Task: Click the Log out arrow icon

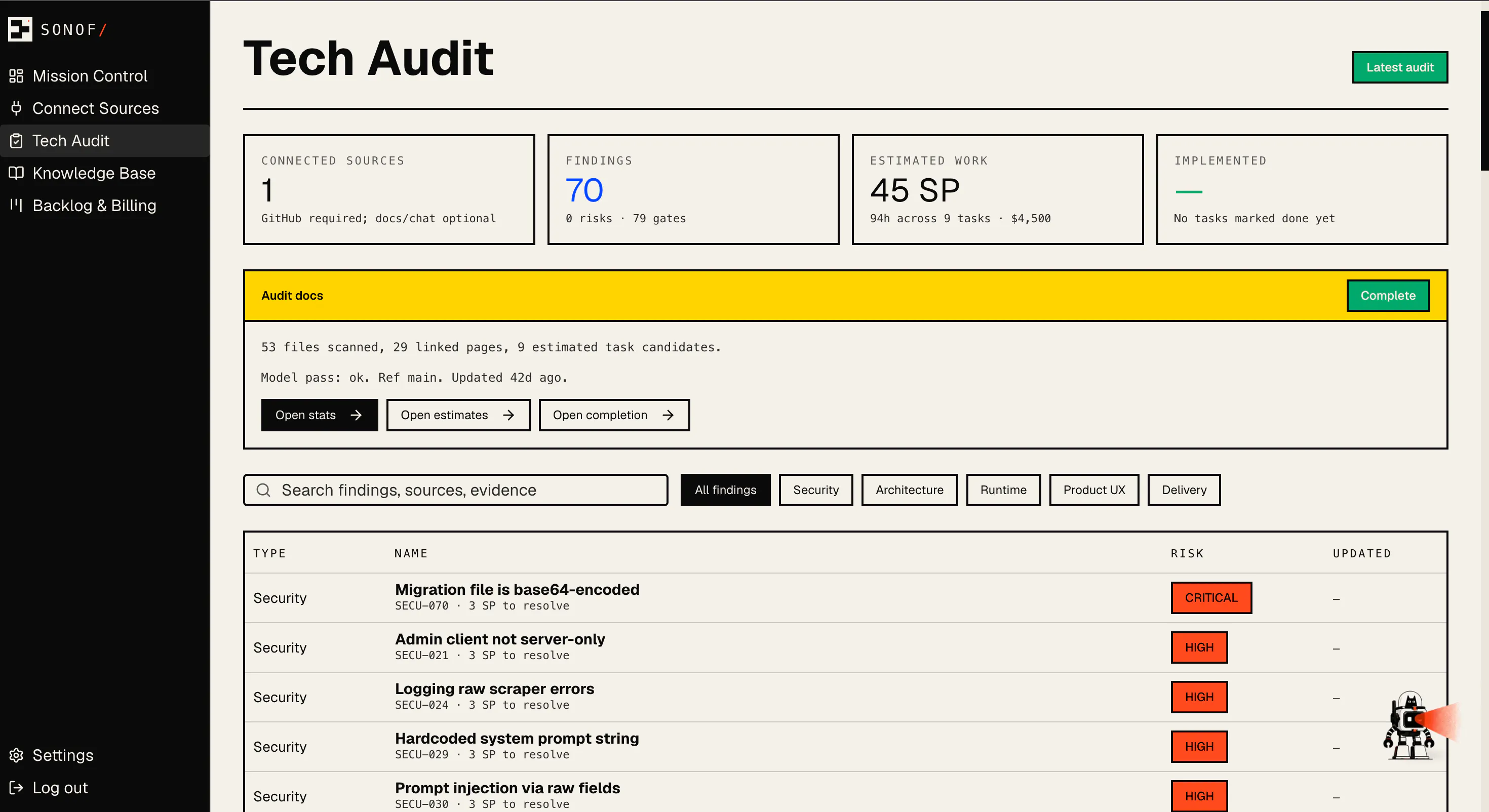Action: coord(16,787)
